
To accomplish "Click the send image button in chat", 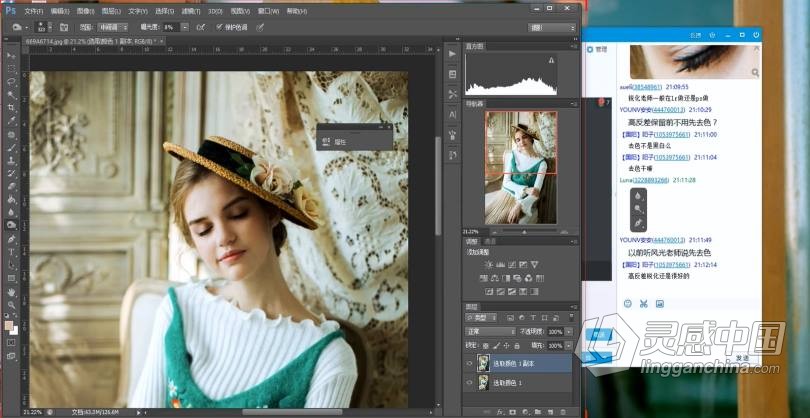I will pos(660,304).
